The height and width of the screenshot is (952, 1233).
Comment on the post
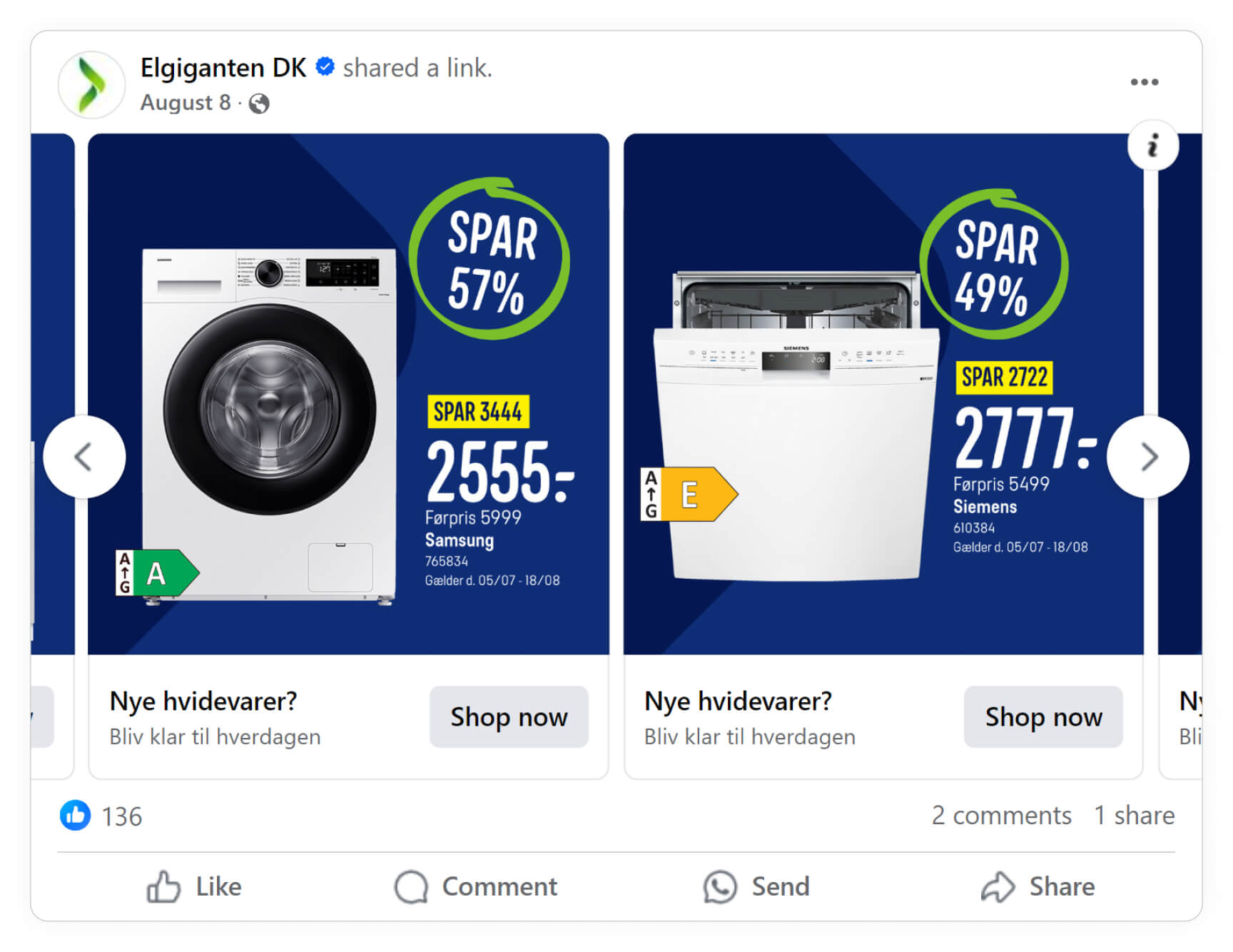476,886
